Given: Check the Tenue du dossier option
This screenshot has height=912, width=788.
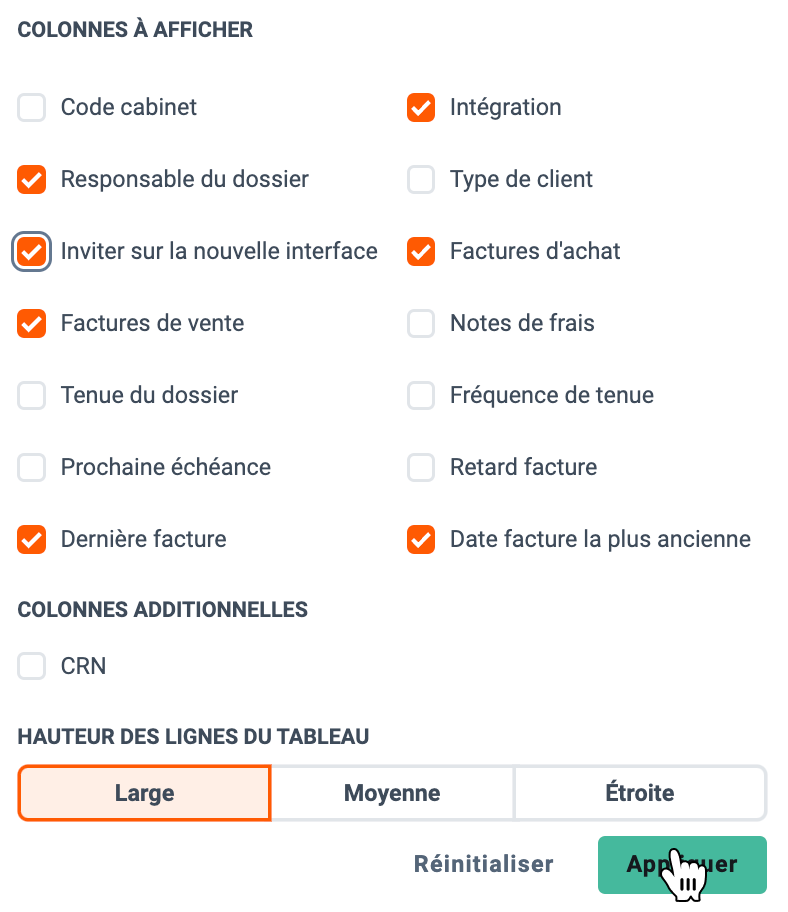Looking at the screenshot, I should click(x=31, y=396).
